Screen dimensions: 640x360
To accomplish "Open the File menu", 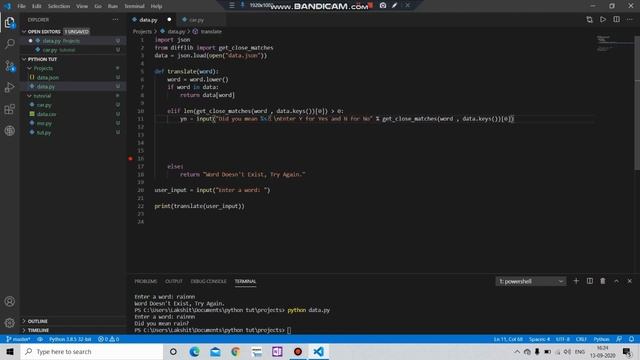I will point(21,6).
